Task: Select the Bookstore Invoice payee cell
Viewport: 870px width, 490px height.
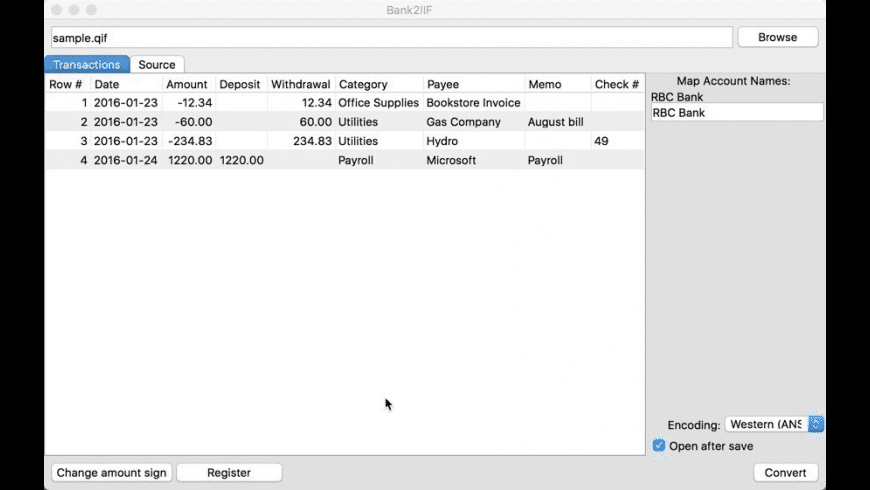Action: [473, 103]
